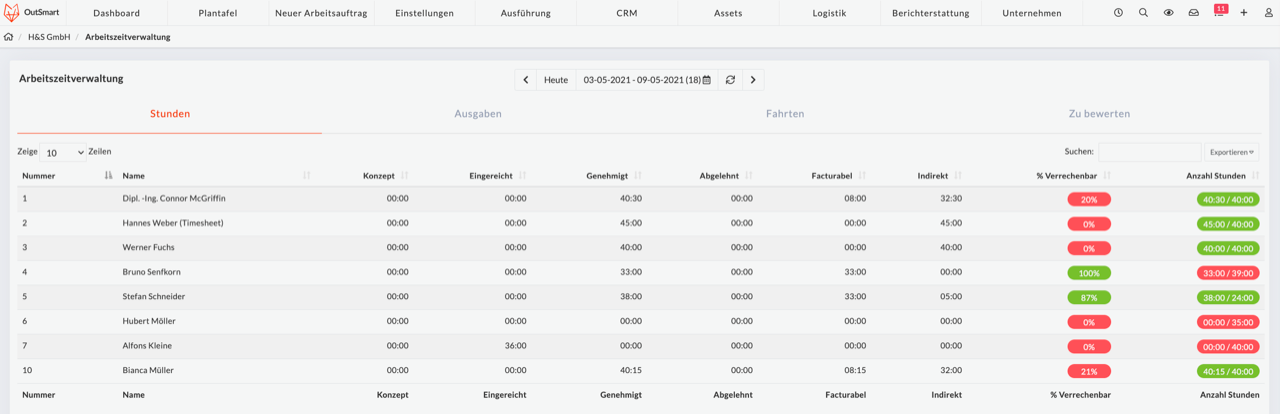Open the Plantafel menu item
1280x414 pixels.
(x=217, y=13)
